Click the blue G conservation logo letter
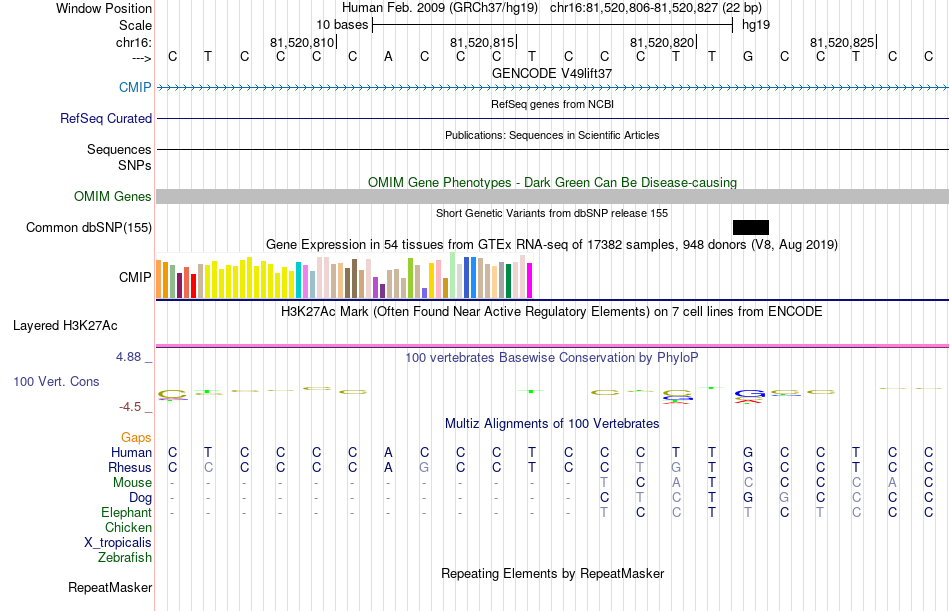950x611 pixels. [x=749, y=394]
